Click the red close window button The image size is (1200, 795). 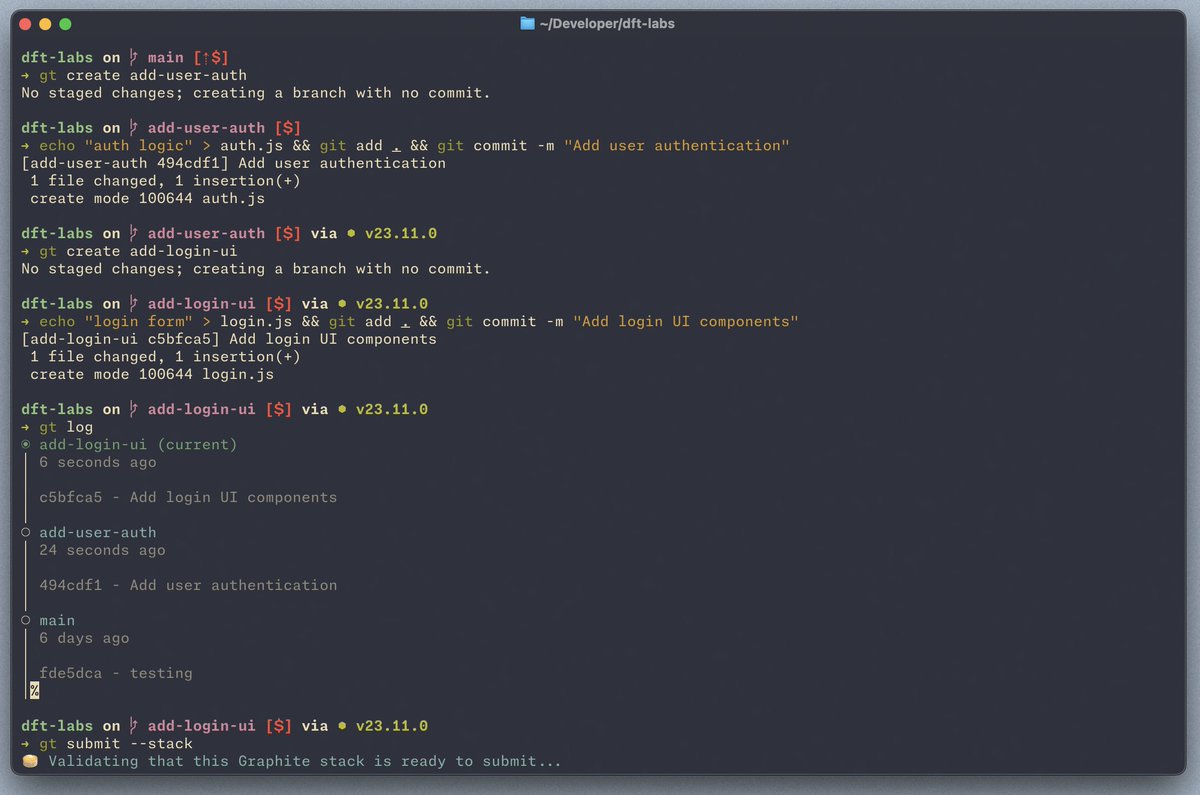tap(26, 23)
